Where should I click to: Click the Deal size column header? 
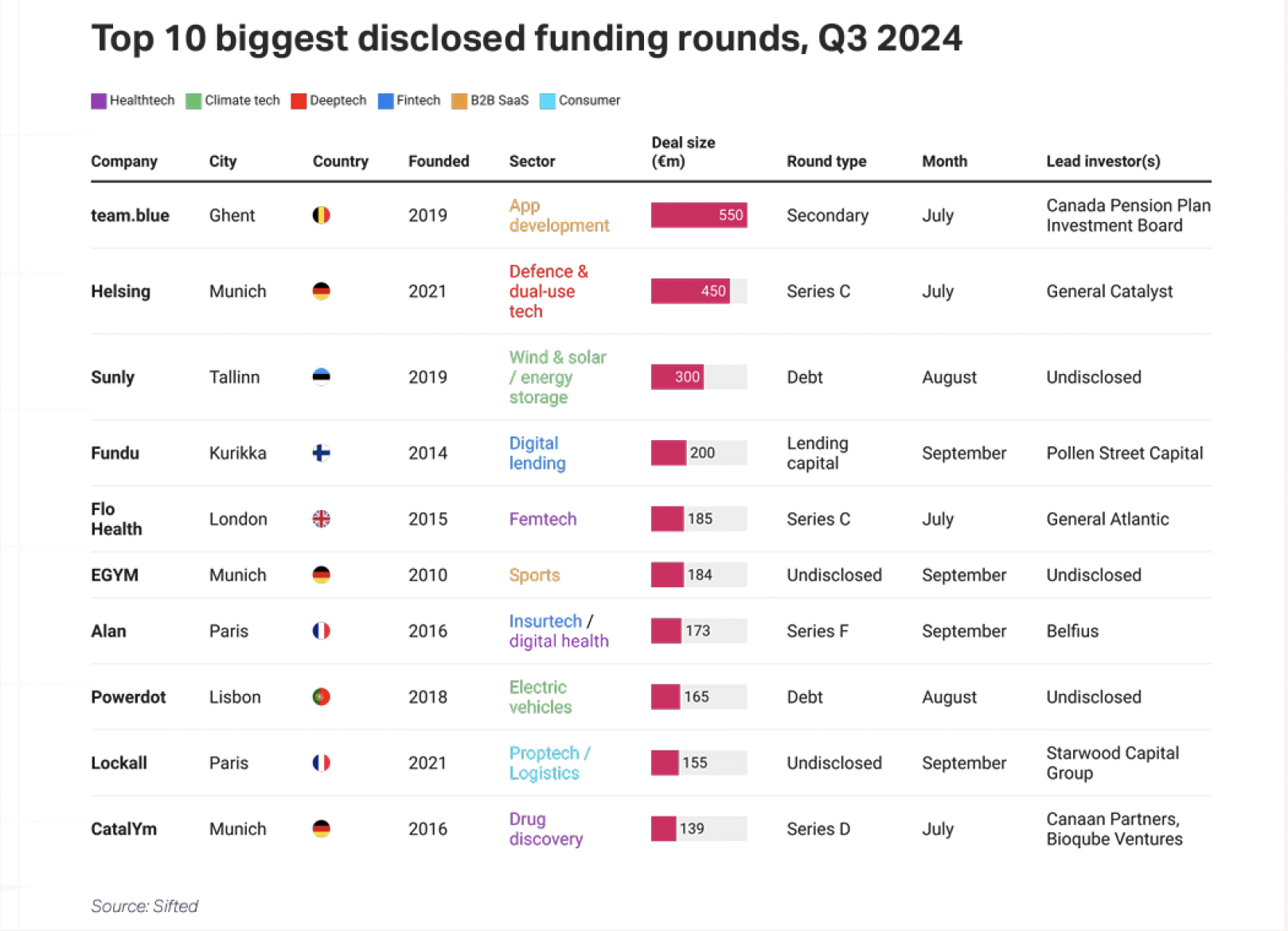click(683, 152)
